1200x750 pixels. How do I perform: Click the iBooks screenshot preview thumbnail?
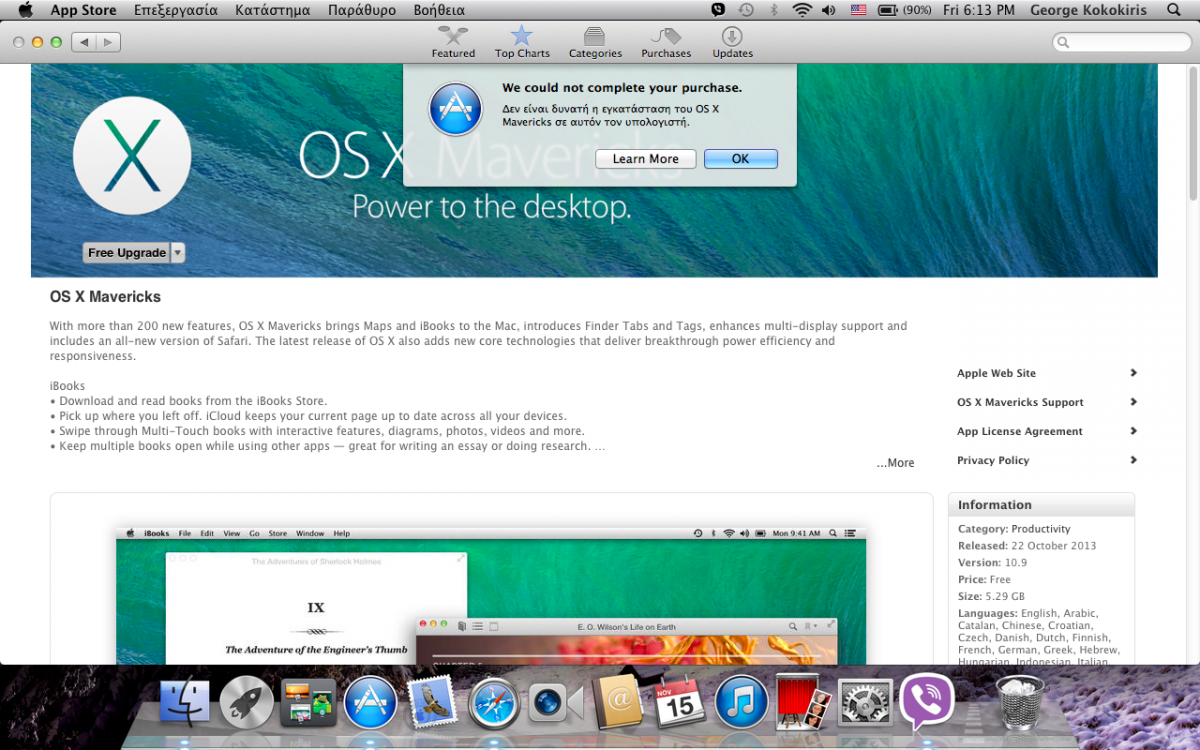(491, 596)
